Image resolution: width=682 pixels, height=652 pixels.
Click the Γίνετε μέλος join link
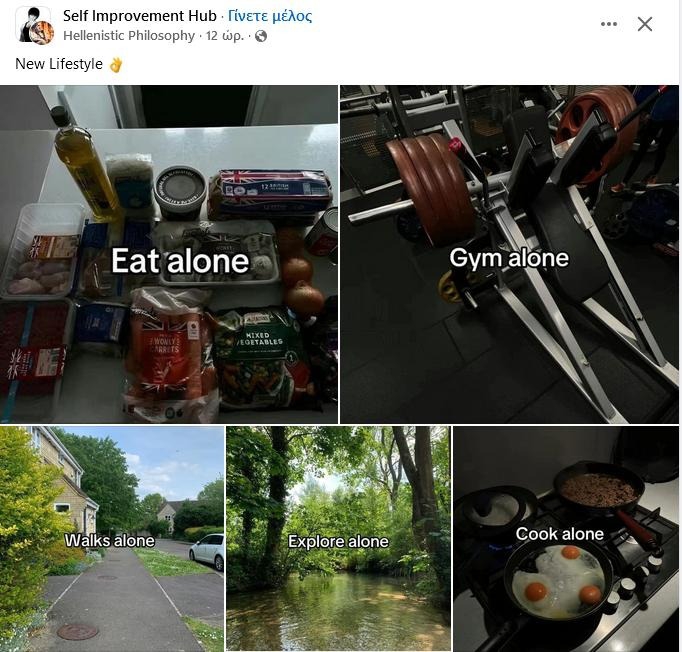(x=270, y=16)
